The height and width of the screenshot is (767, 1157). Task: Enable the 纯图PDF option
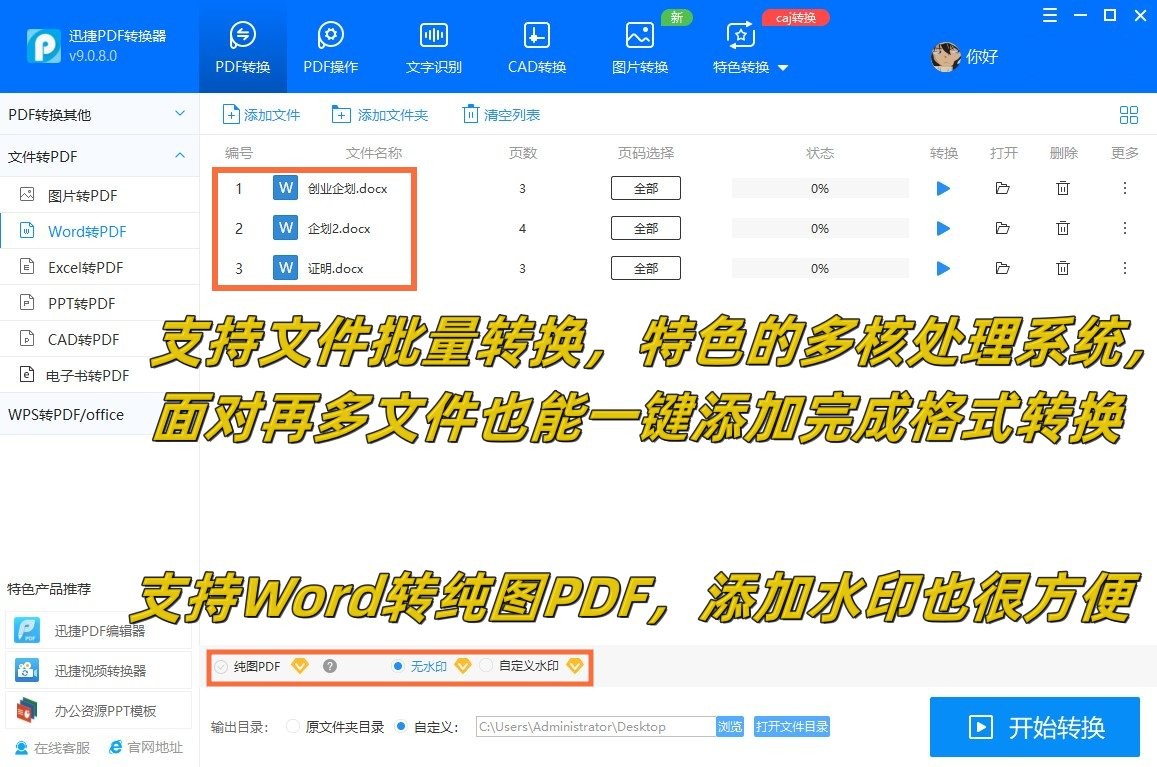221,667
